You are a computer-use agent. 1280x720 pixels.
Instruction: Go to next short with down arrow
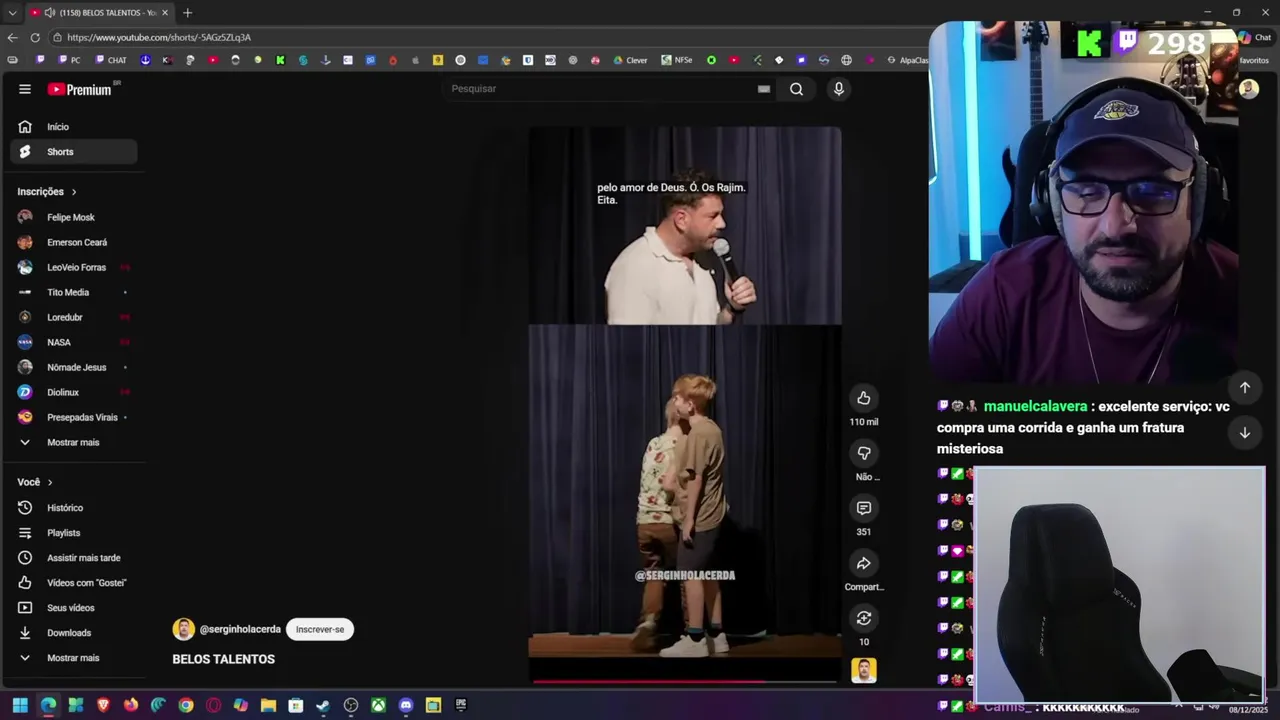coord(1245,433)
